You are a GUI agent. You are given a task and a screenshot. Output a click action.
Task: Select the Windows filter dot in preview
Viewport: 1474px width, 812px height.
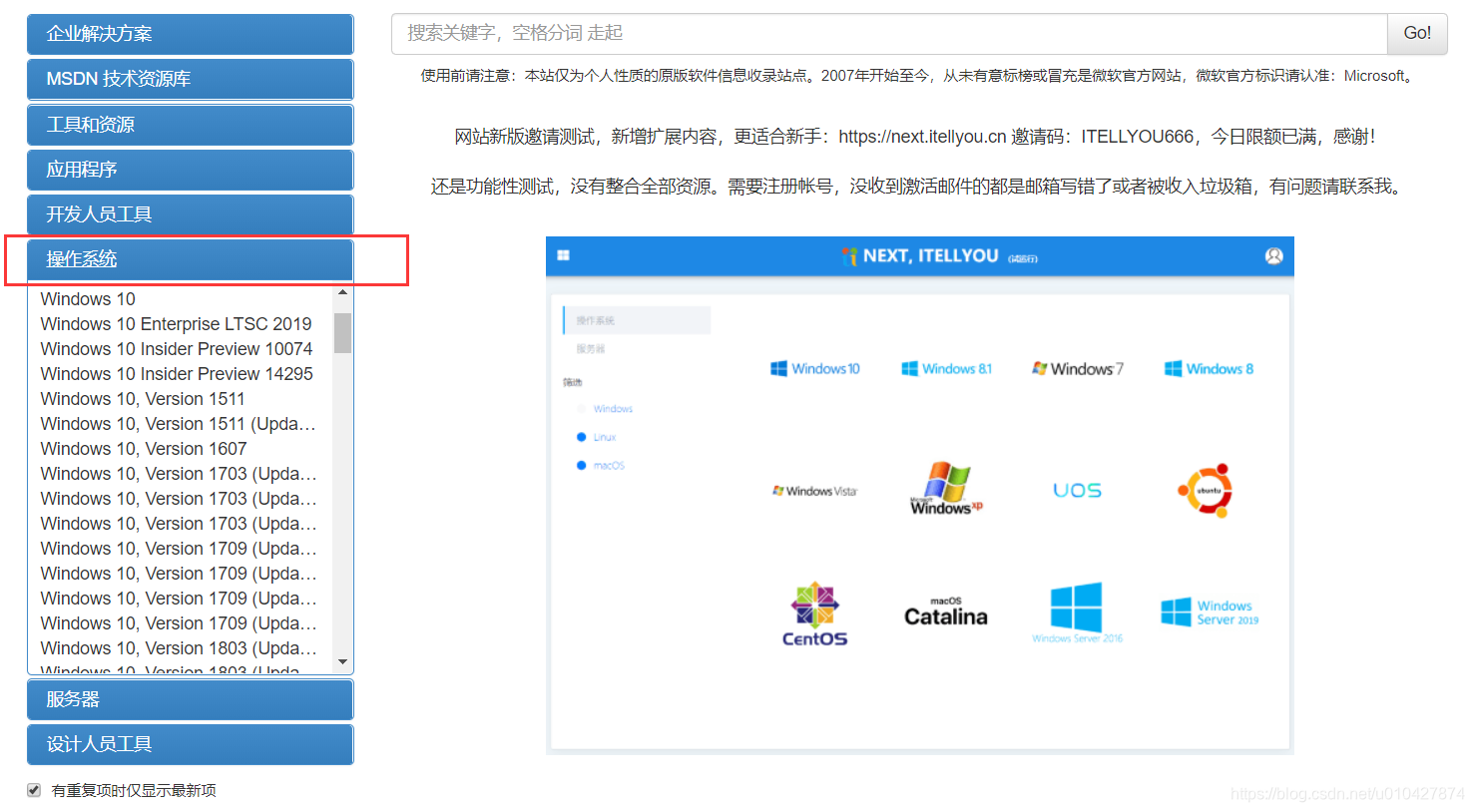[582, 409]
